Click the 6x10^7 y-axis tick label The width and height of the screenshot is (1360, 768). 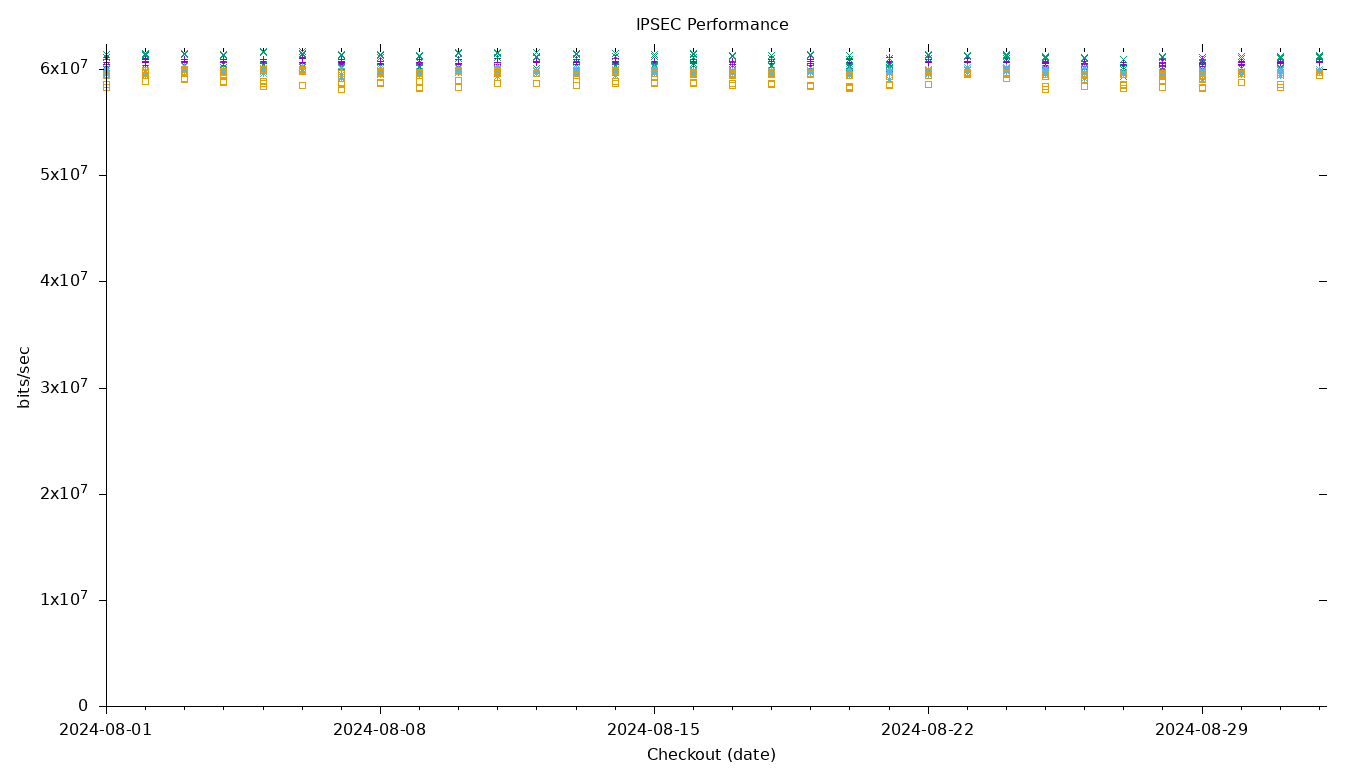point(64,67)
